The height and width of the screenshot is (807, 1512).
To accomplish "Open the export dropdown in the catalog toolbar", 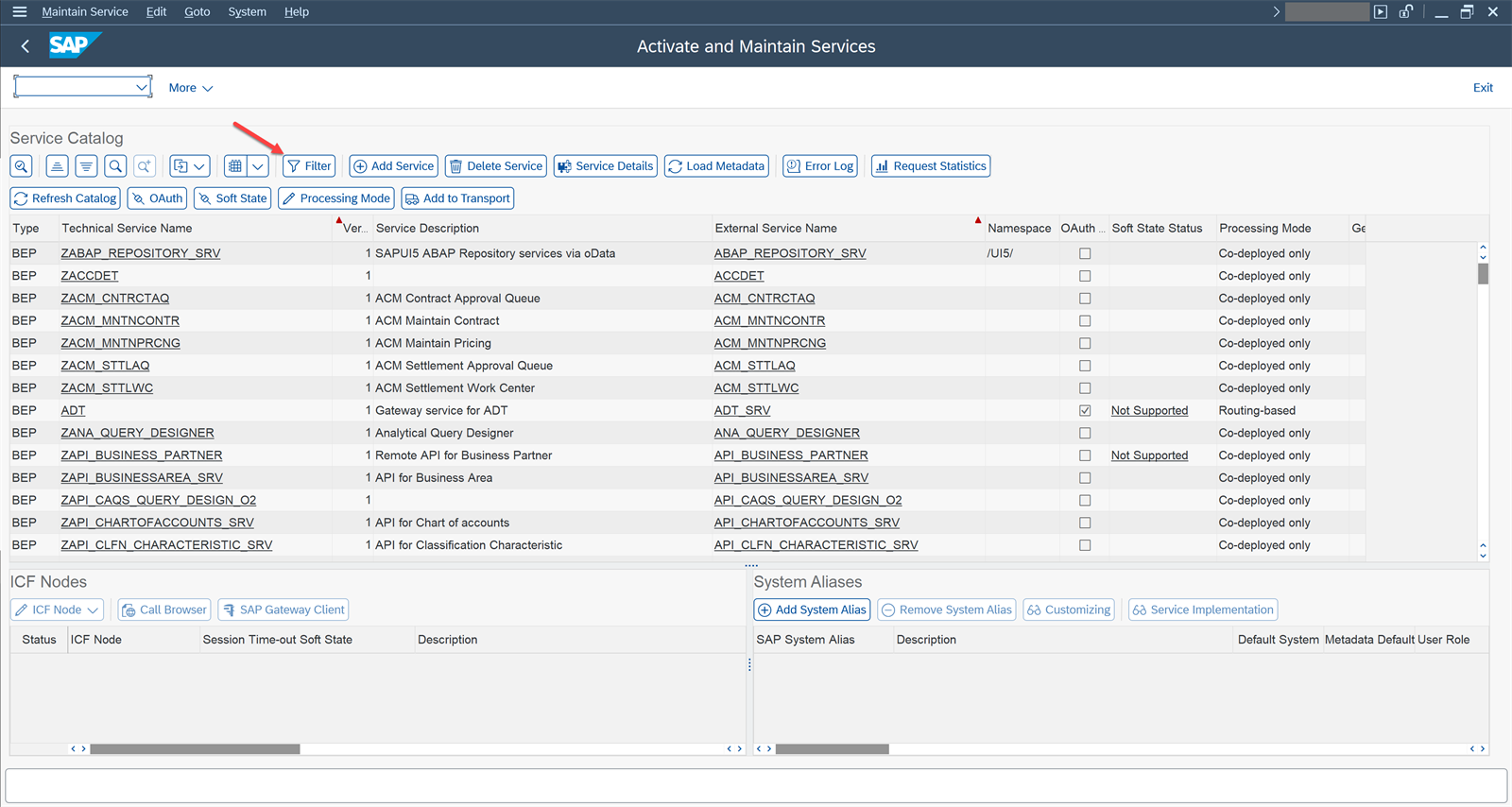I will 189,166.
